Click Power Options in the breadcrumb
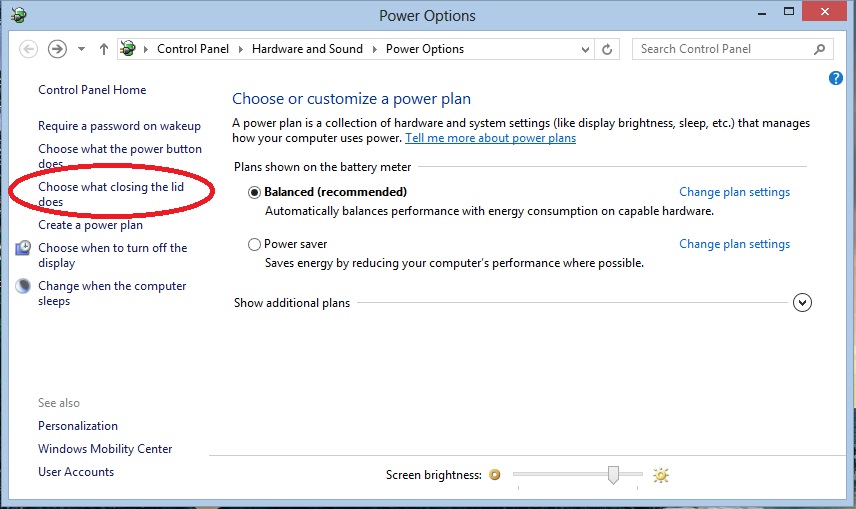The height and width of the screenshot is (509, 856). [425, 49]
